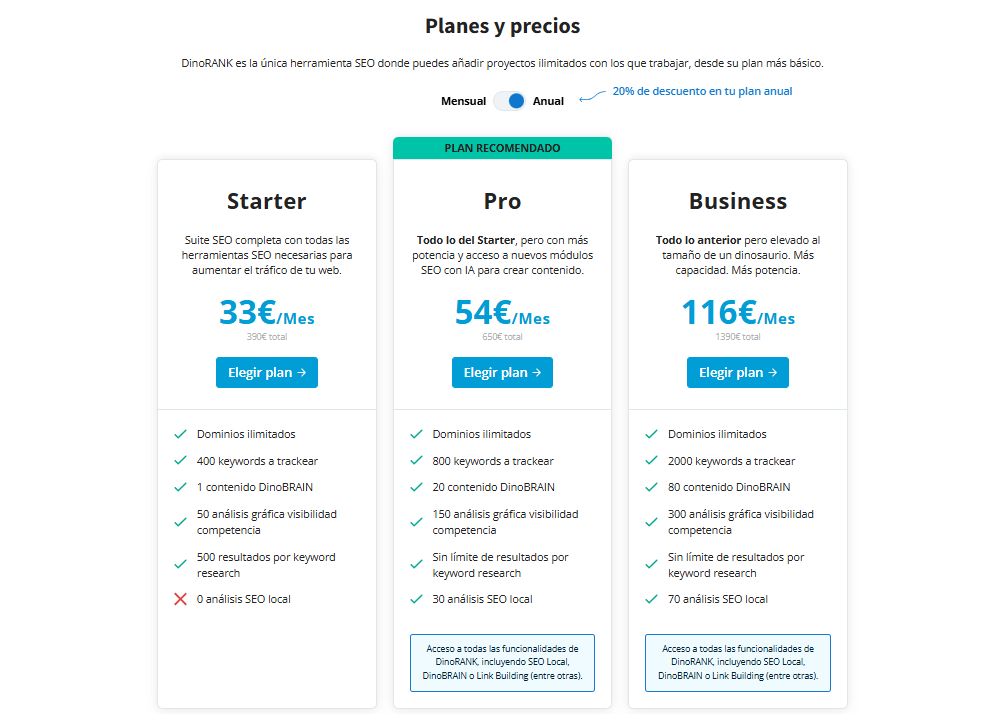Click the red X beside 0 análisis SEO local
Screen dimensions: 983x714
[180, 599]
